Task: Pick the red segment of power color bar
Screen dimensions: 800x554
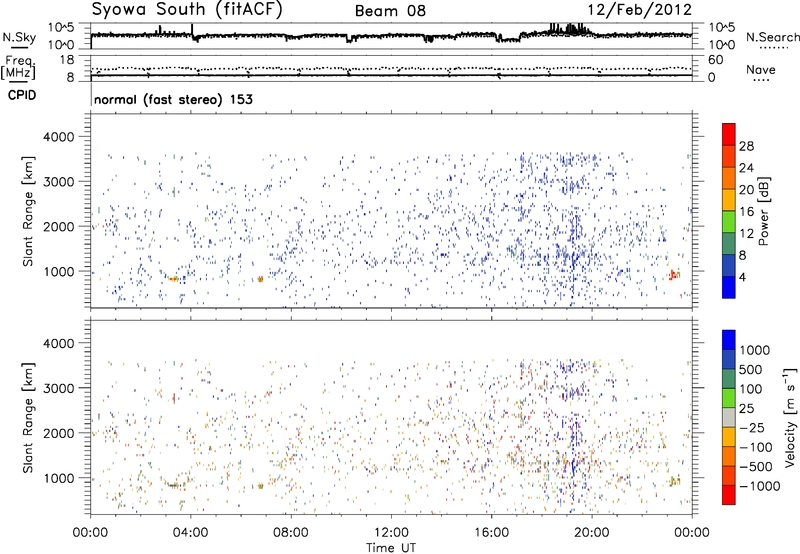Action: pyautogui.click(x=729, y=134)
